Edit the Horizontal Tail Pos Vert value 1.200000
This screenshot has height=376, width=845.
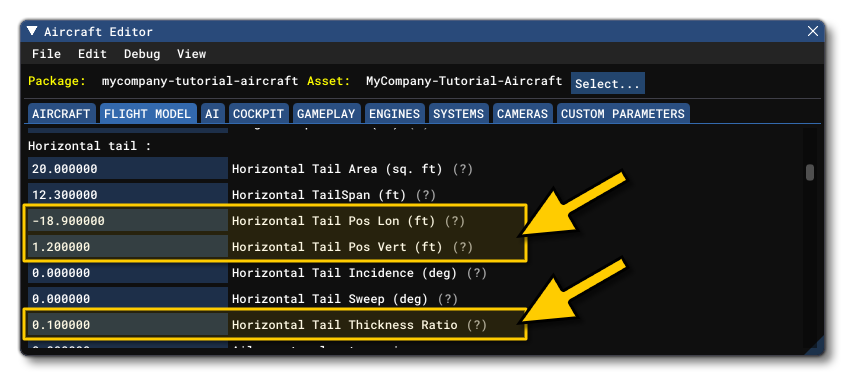tap(128, 247)
